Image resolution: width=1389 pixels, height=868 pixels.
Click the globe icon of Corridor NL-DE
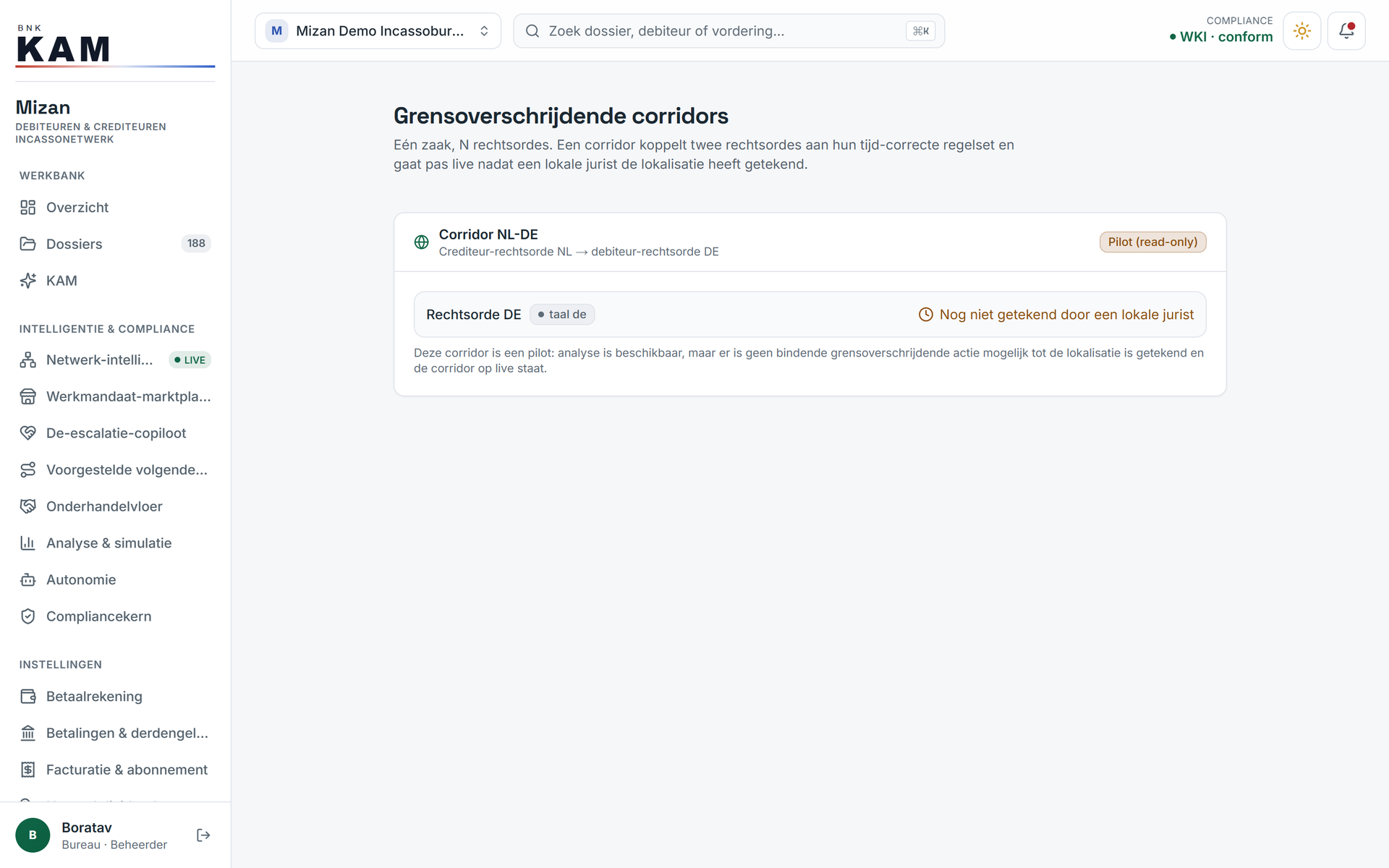tap(421, 242)
